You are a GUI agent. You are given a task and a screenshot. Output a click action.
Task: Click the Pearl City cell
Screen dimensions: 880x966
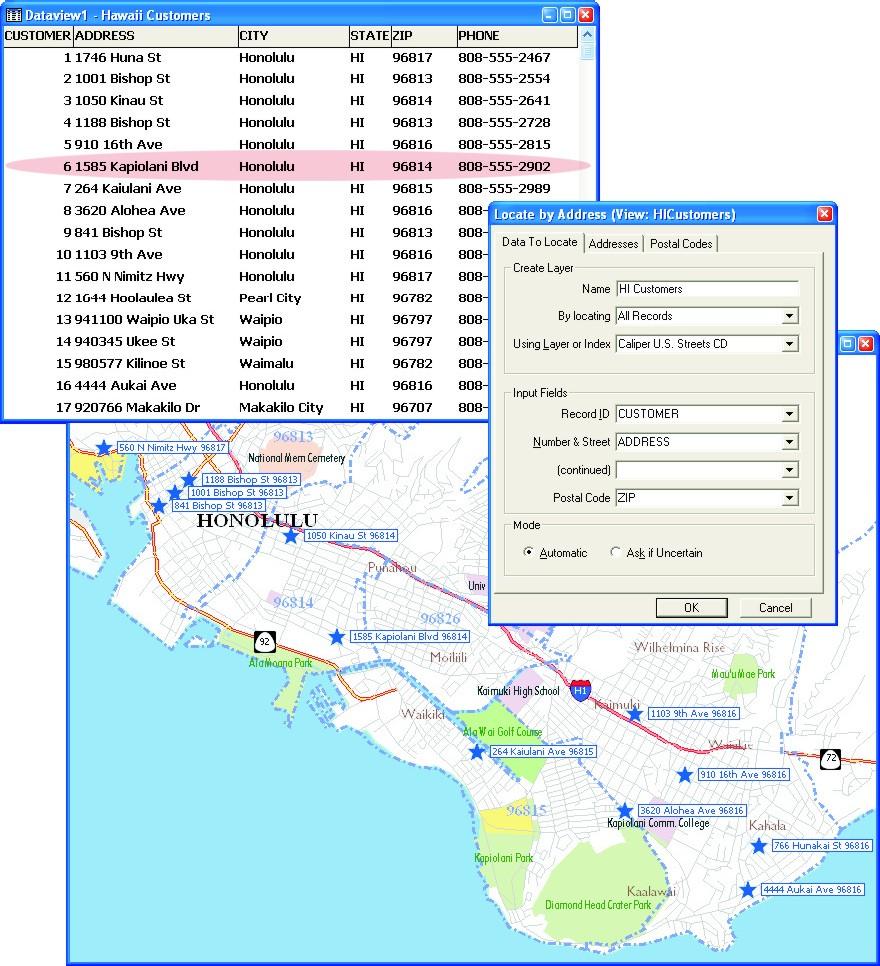pos(270,298)
